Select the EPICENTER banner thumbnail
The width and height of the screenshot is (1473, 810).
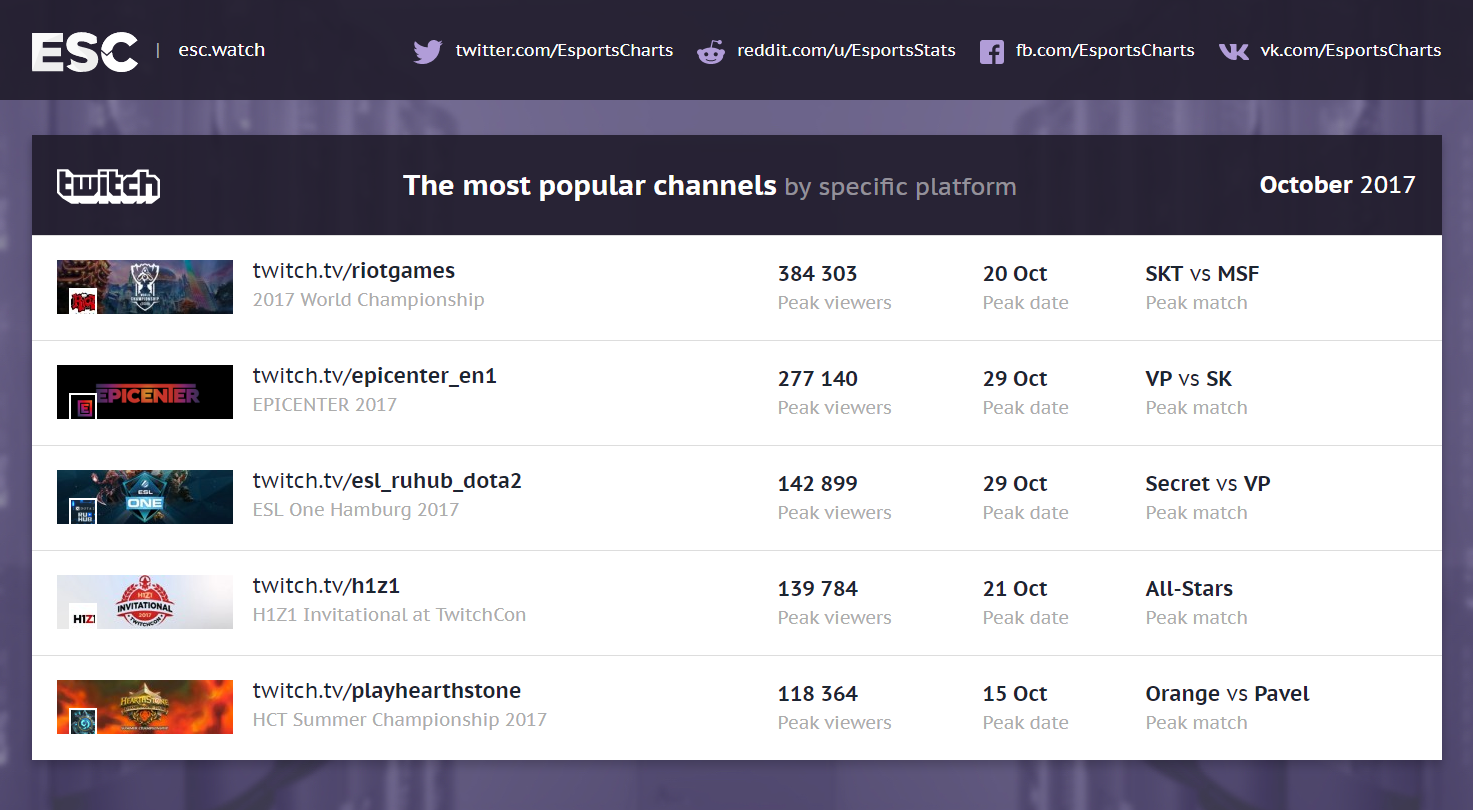(145, 392)
